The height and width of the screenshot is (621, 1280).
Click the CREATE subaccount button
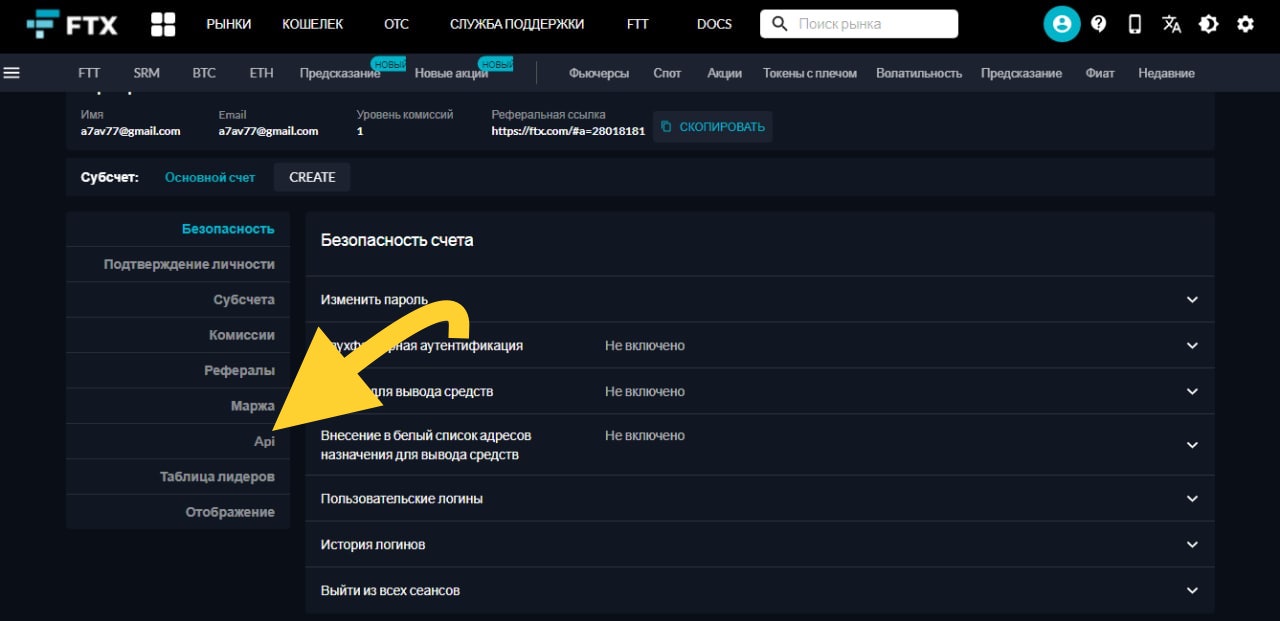pos(311,176)
